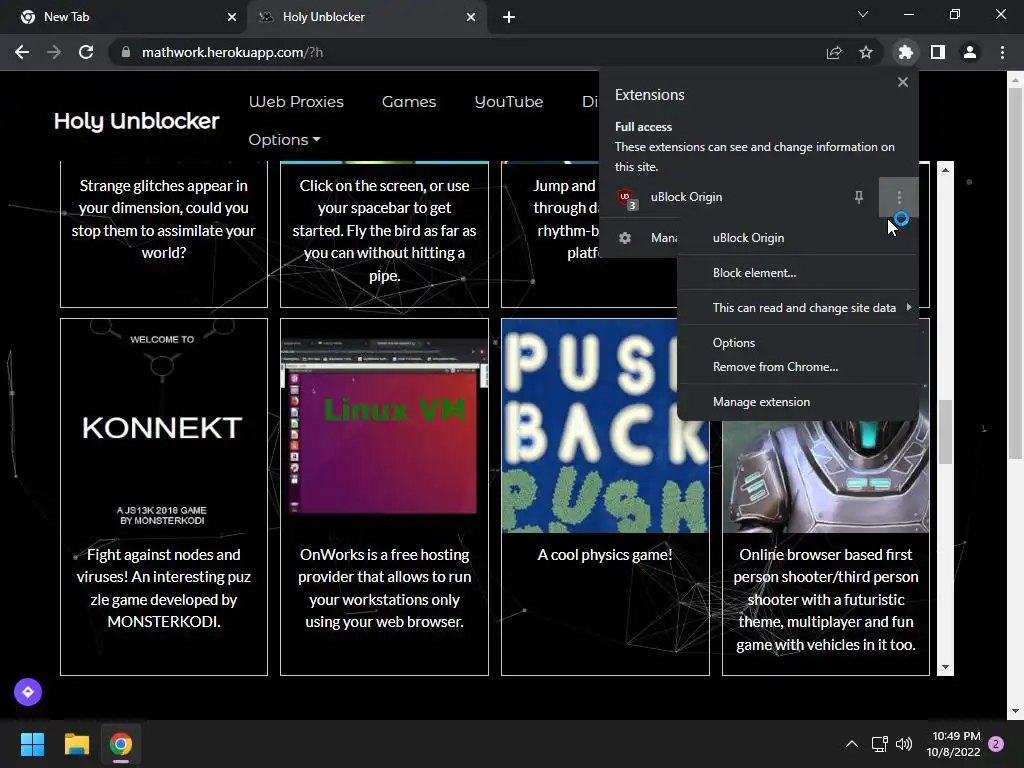Click 'A cool physics game!' description

click(x=605, y=555)
